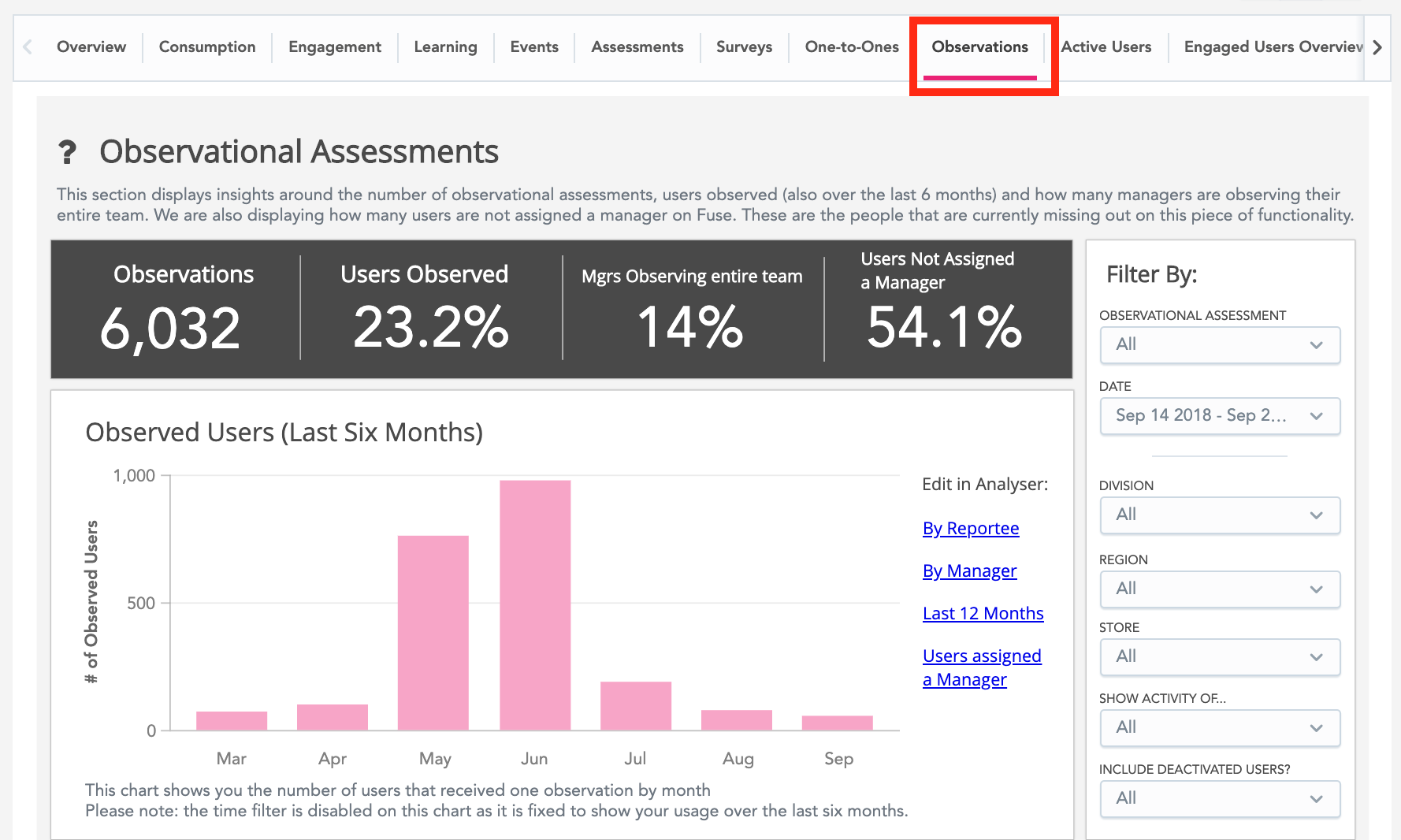Image resolution: width=1401 pixels, height=840 pixels.
Task: Open the Observational Assessment dropdown
Action: [x=1219, y=345]
